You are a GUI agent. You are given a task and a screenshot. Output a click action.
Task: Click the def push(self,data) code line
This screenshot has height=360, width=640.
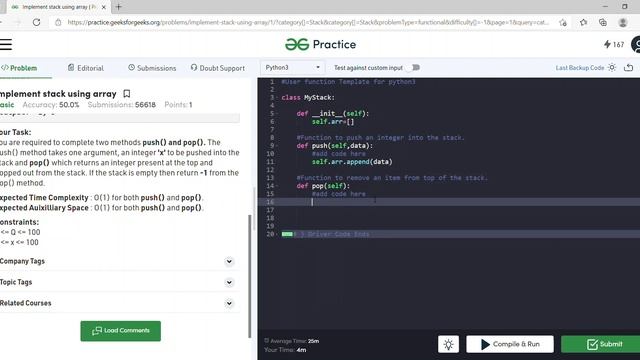[335, 146]
